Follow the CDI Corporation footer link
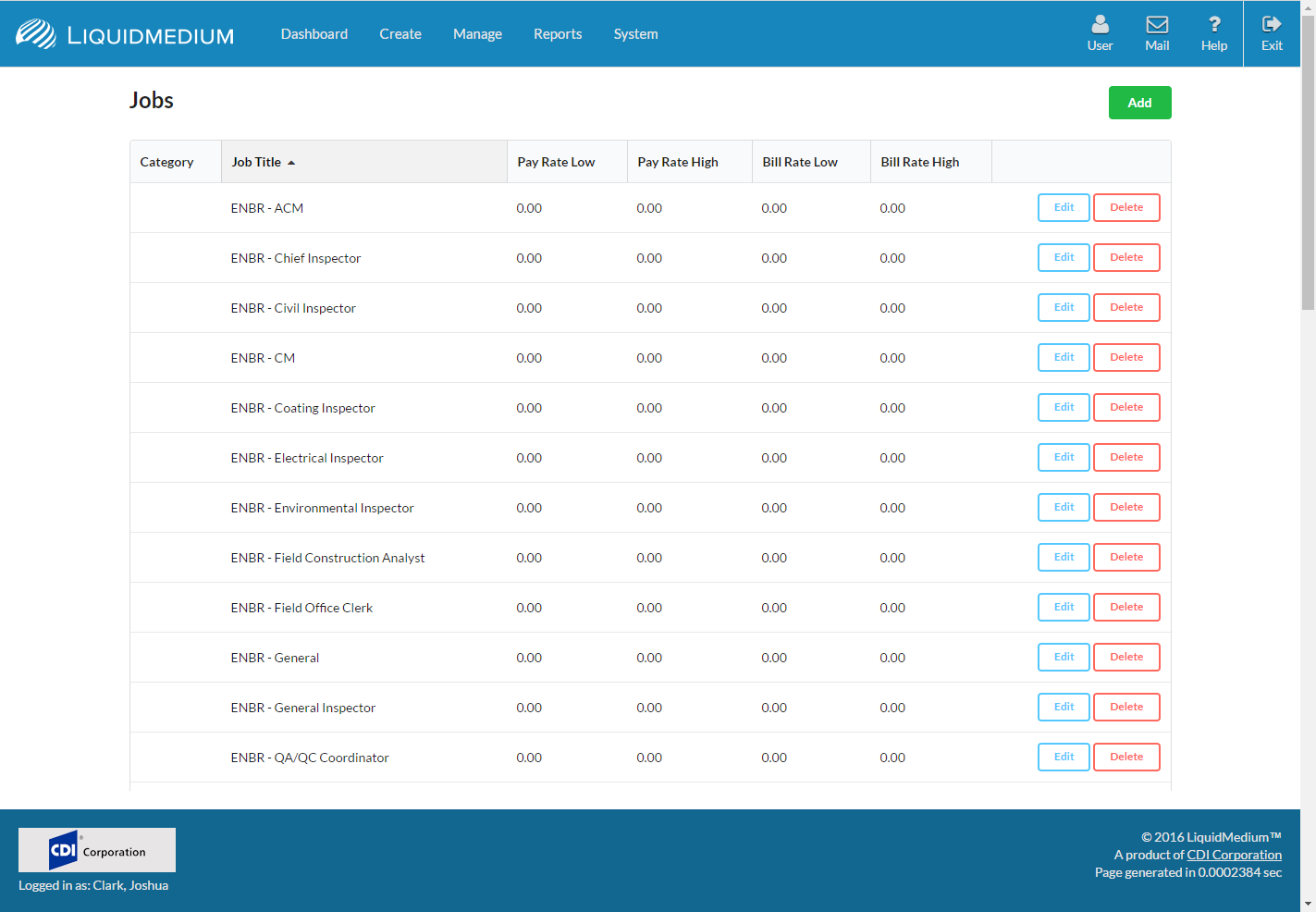 [1234, 855]
